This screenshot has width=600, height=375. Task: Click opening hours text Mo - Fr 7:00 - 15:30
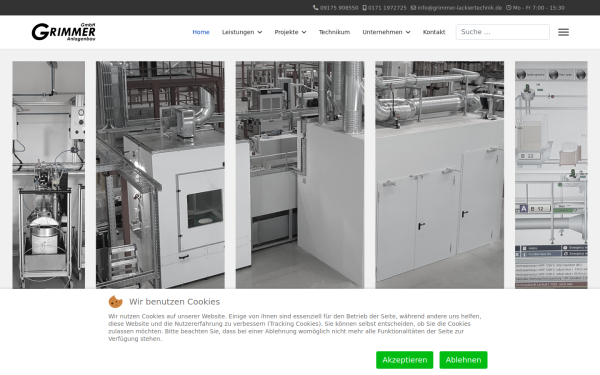coord(538,8)
